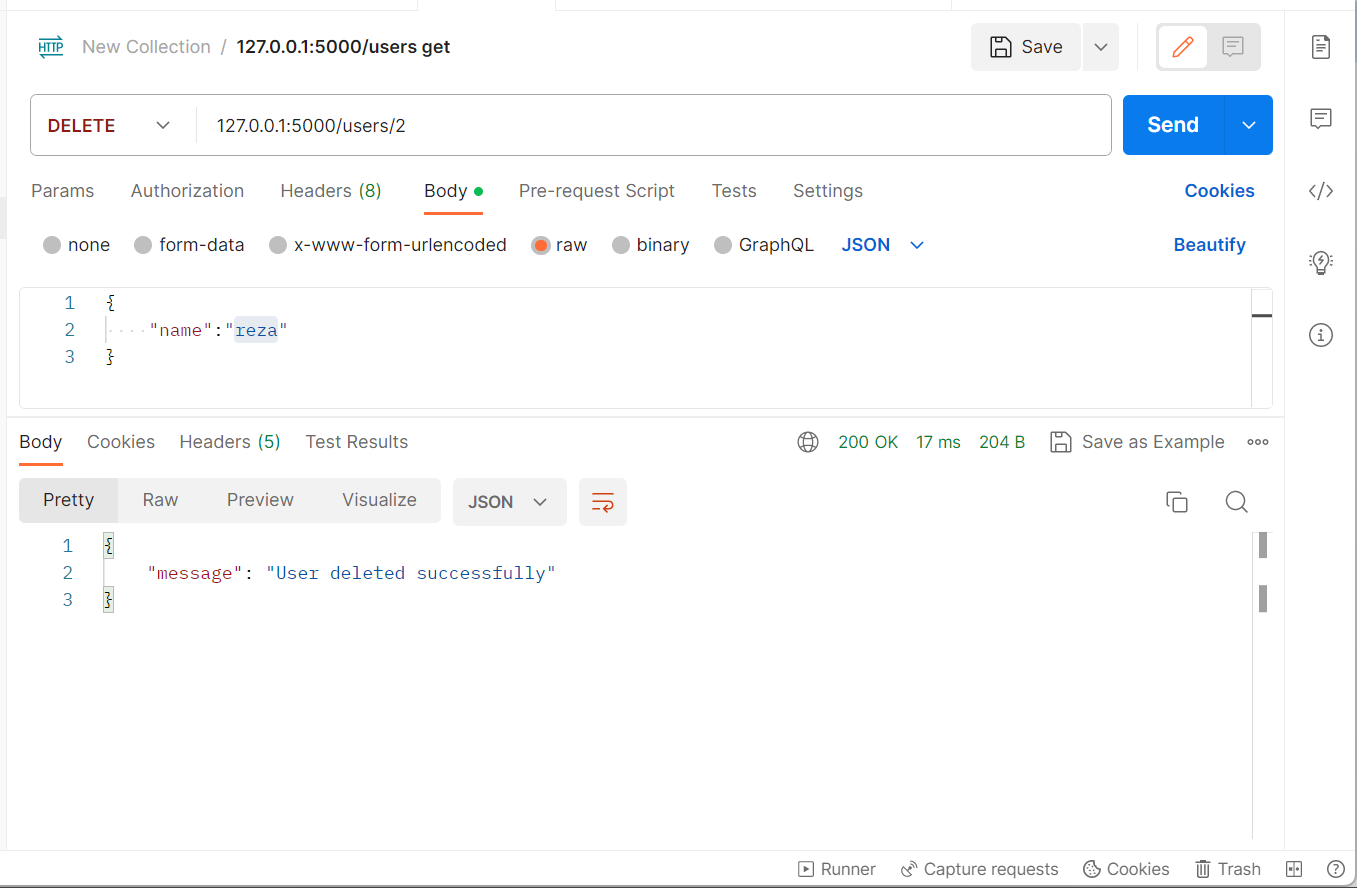Viewport: 1357px width, 888px height.
Task: Click the 204 B response size
Action: pyautogui.click(x=1002, y=442)
